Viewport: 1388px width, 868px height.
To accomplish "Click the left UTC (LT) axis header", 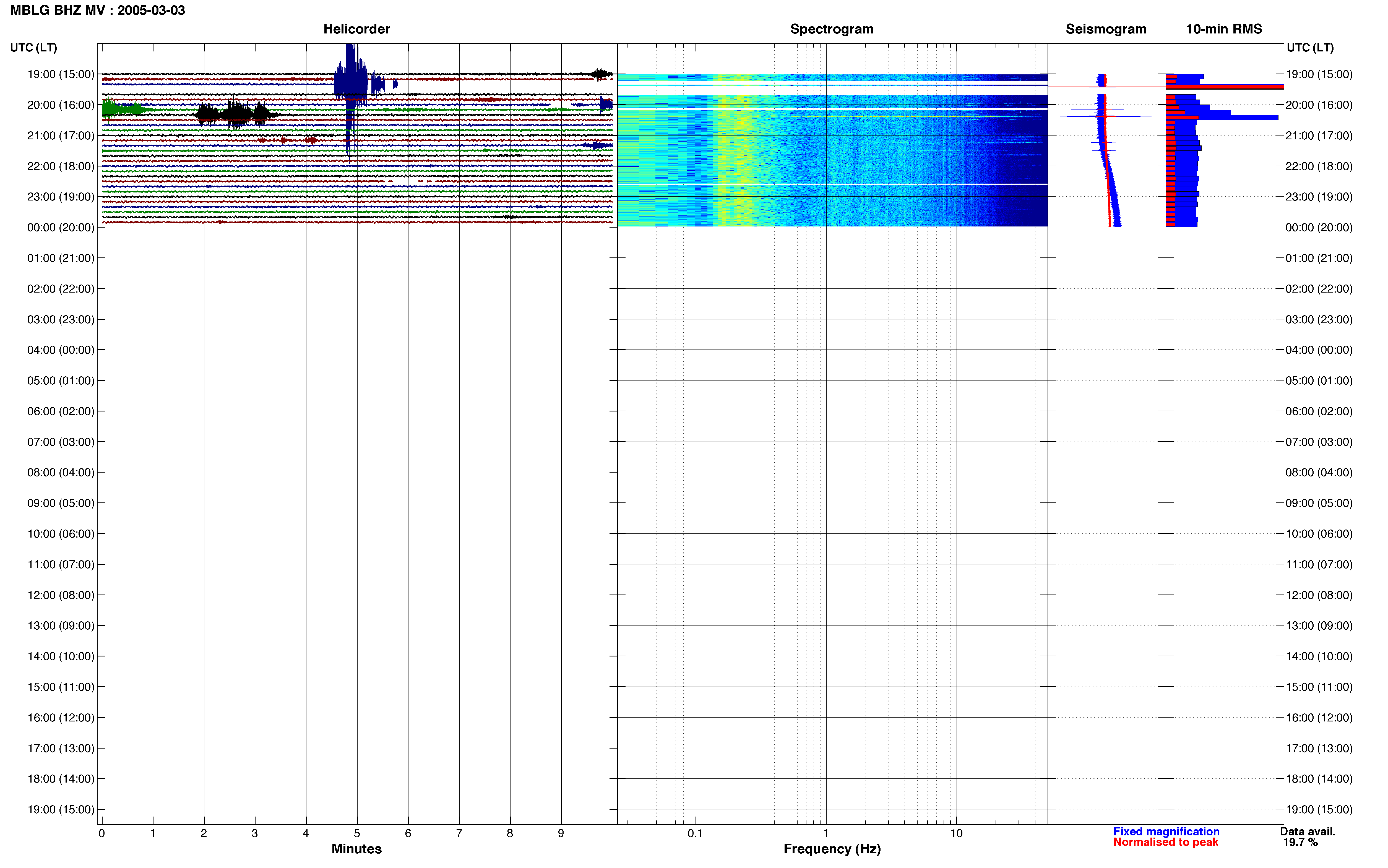I will pyautogui.click(x=33, y=48).
